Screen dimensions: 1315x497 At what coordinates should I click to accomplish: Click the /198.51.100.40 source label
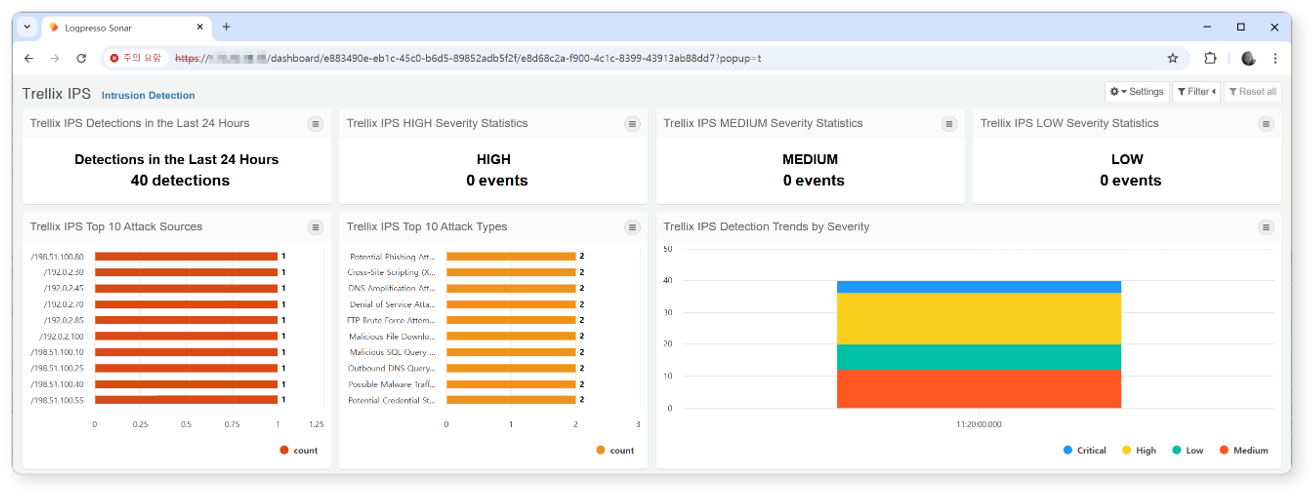(57, 384)
